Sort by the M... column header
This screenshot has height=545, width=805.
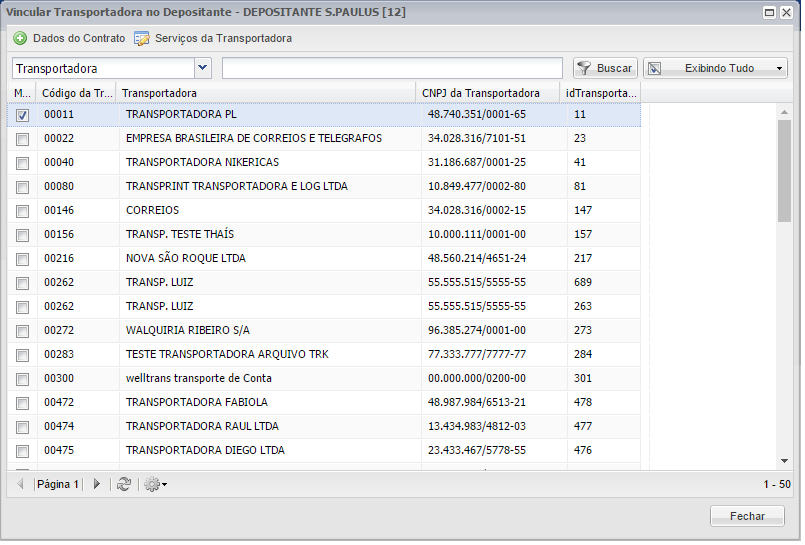click(22, 93)
